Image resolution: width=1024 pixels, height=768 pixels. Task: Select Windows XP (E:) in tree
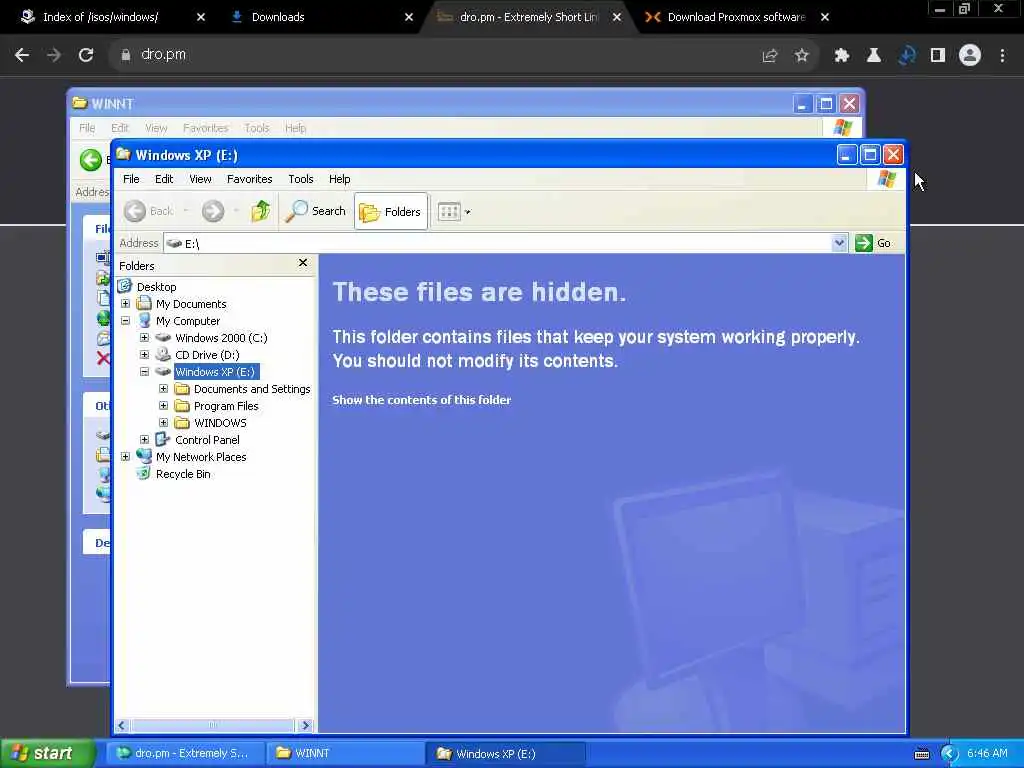tap(215, 372)
